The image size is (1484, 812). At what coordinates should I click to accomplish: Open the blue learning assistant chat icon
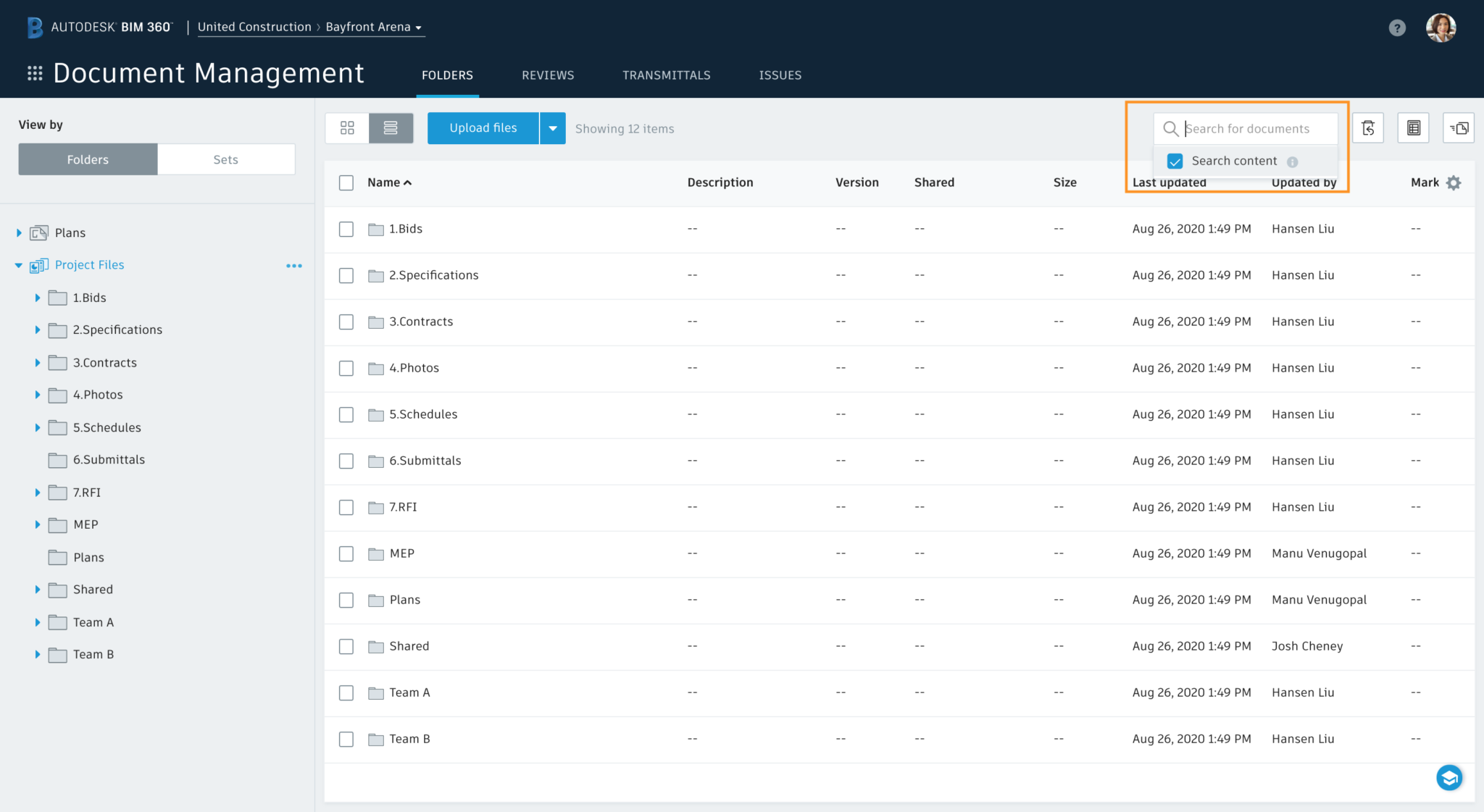pos(1449,777)
